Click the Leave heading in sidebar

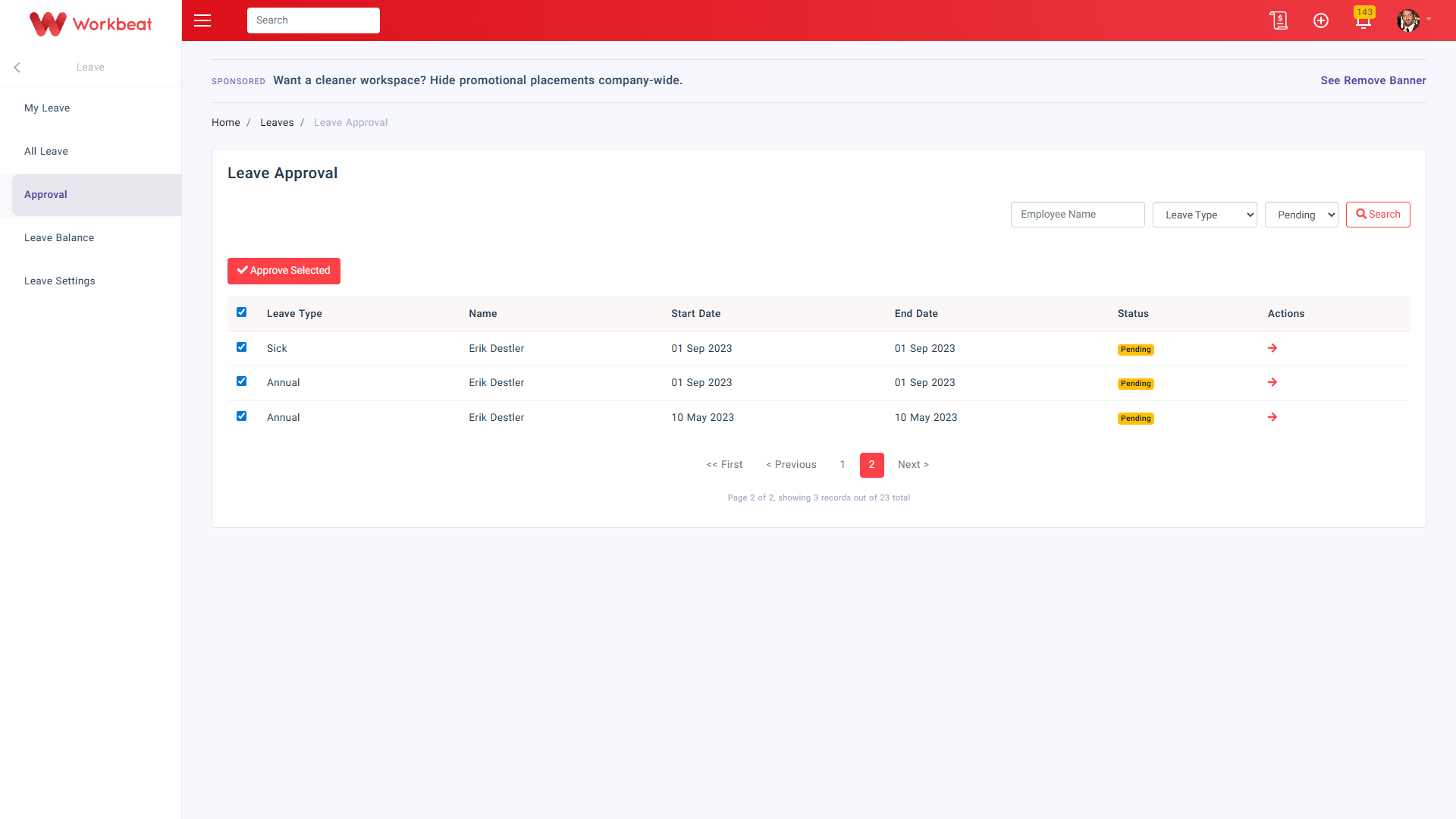[x=90, y=67]
